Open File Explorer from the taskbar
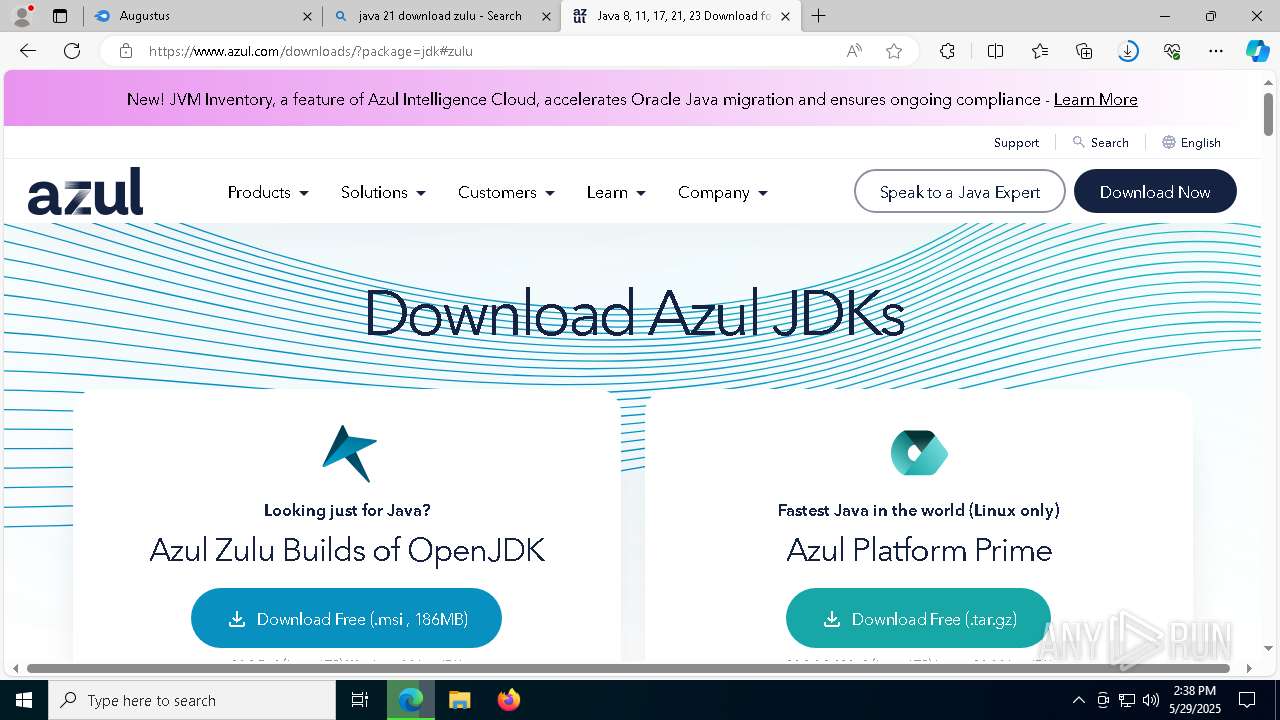1280x720 pixels. [459, 700]
